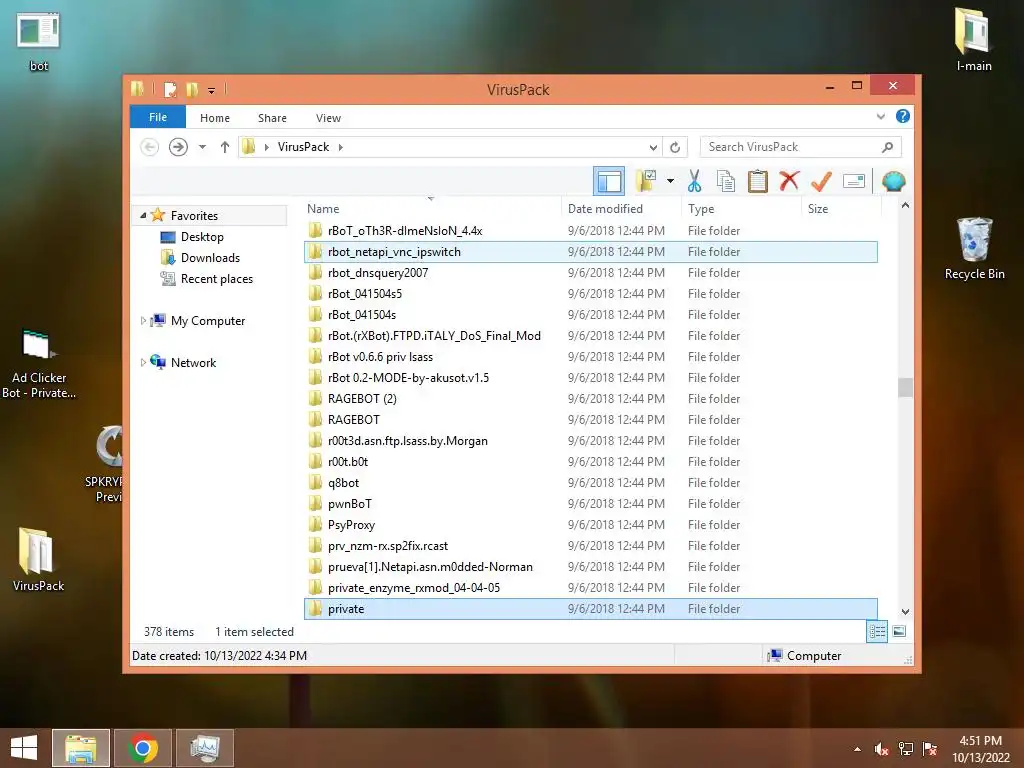
Task: Click the Copy toolbar icon
Action: click(x=726, y=181)
